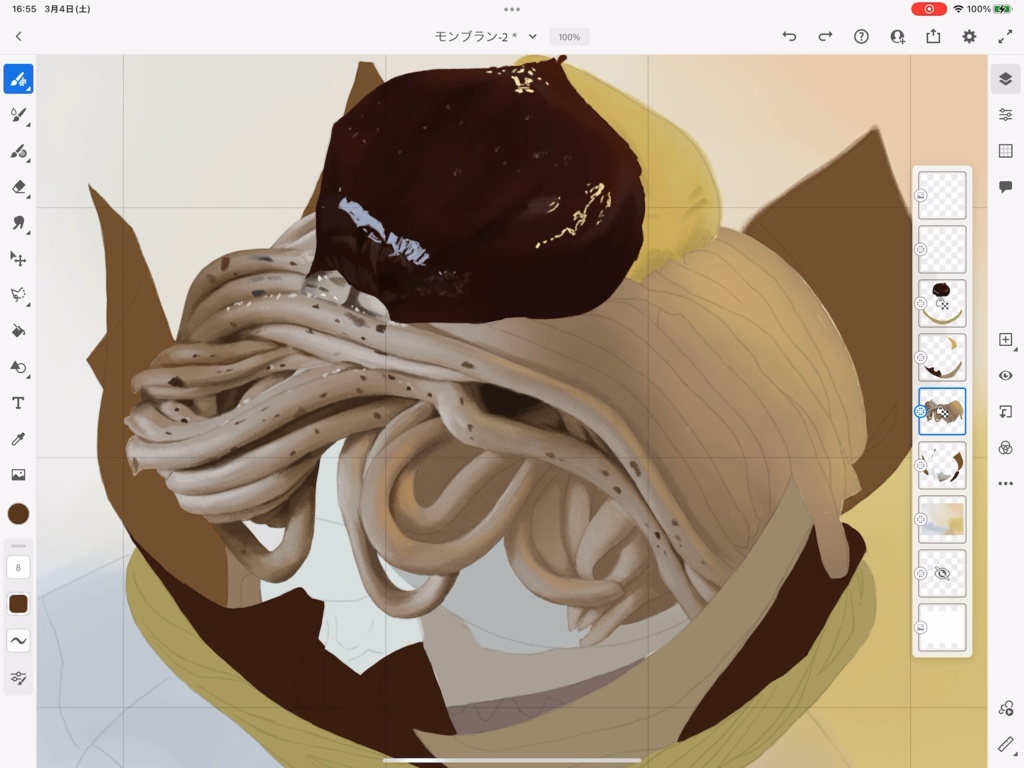
Task: Select the layer with yellow crescent thumbnail
Action: [942, 357]
